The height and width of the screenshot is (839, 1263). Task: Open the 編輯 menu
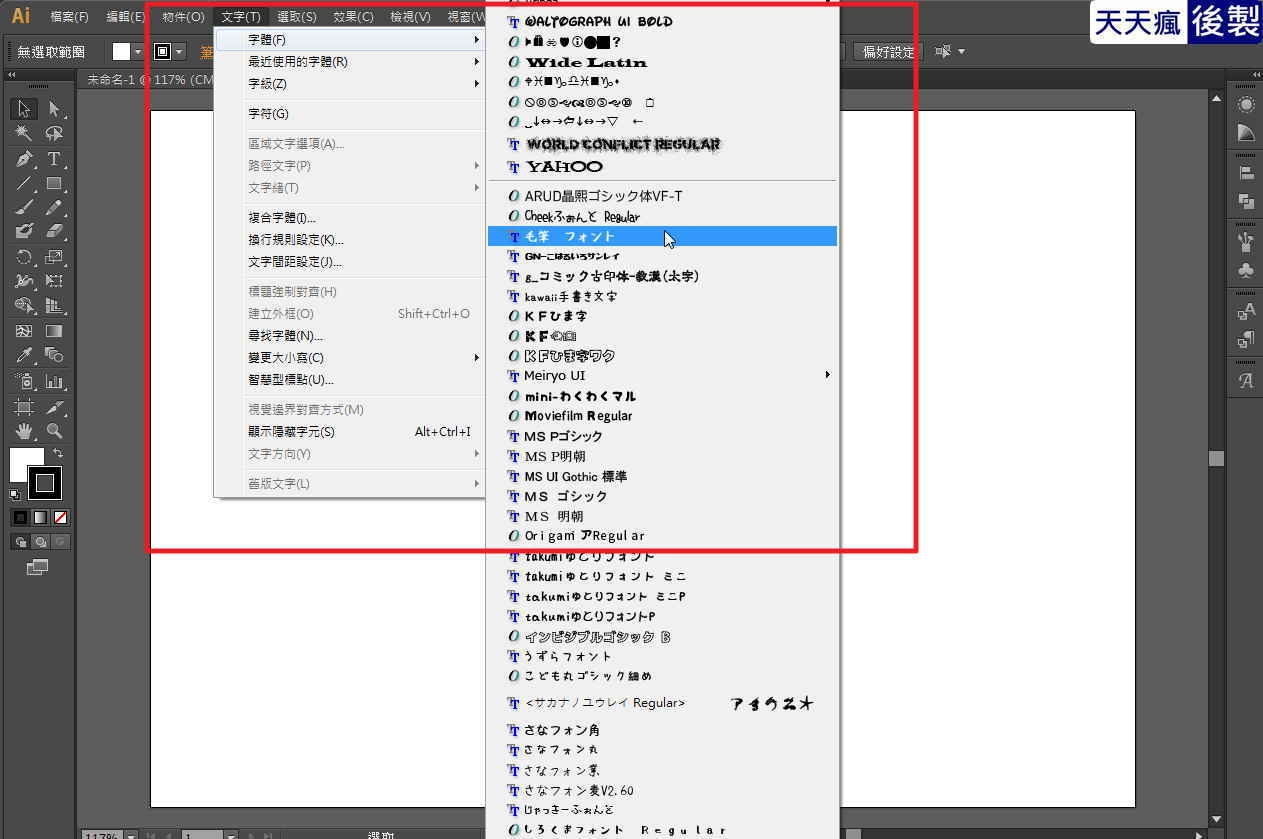[126, 17]
